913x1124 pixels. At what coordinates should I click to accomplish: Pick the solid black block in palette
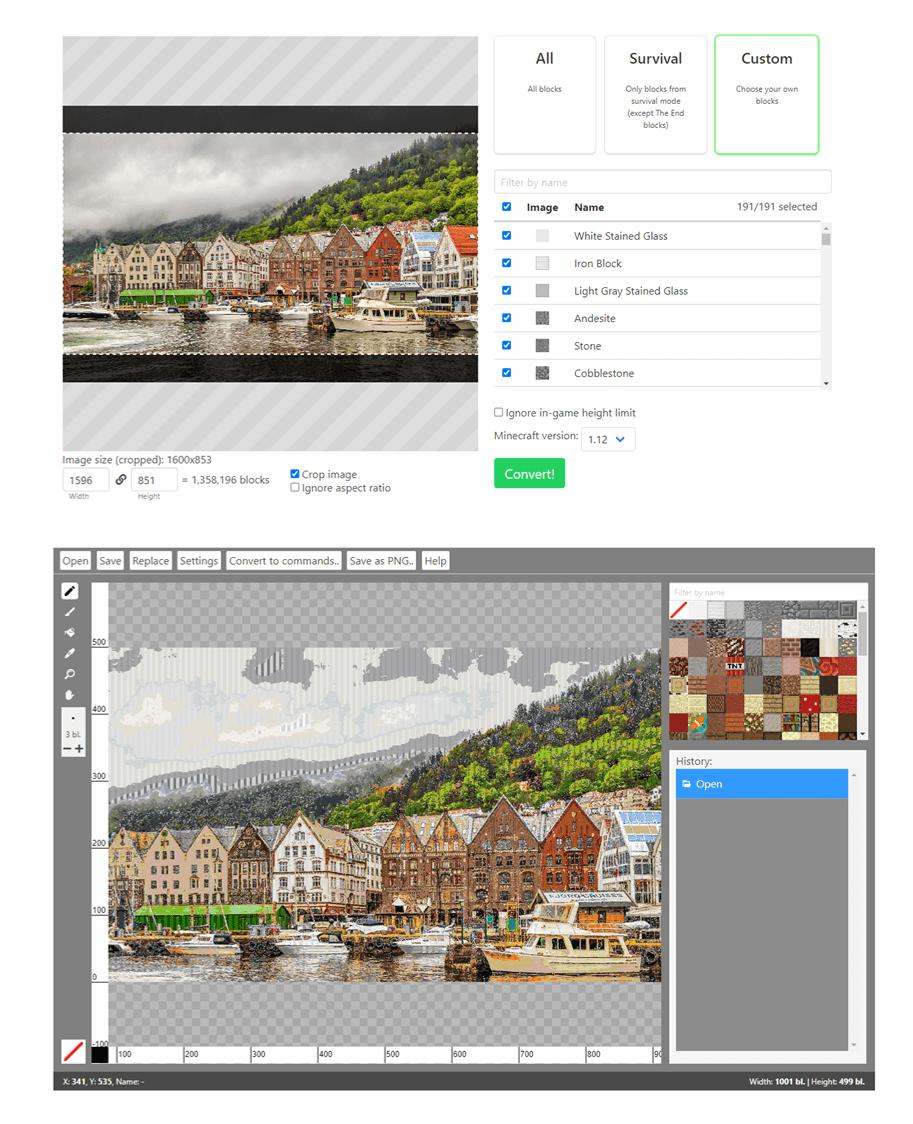pyautogui.click(x=810, y=647)
